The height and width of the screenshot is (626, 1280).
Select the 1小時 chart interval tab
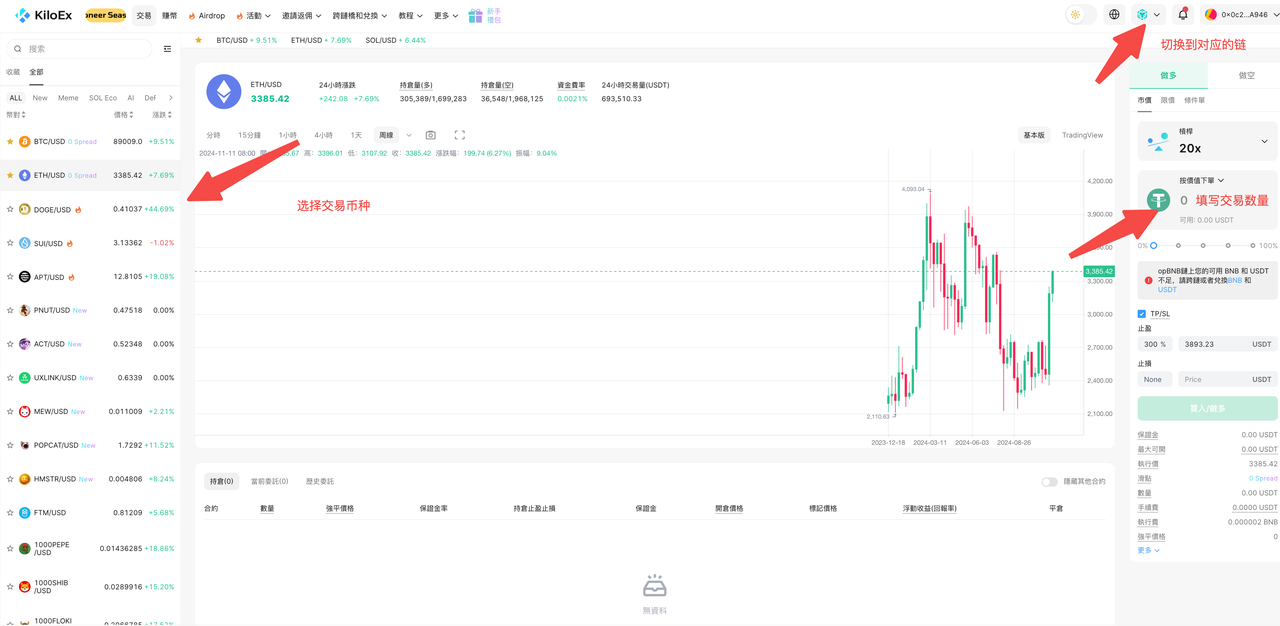click(288, 135)
